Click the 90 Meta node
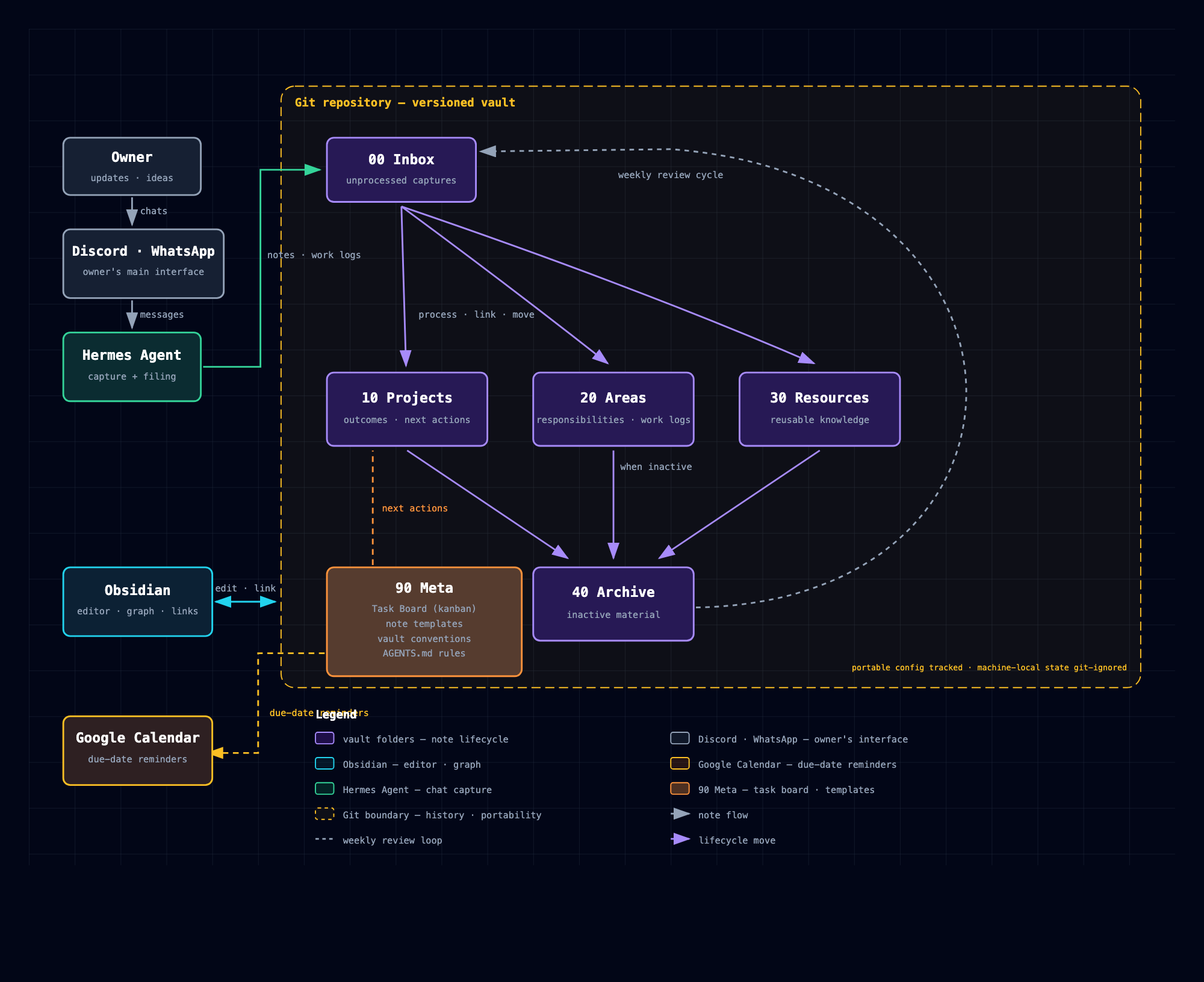The height and width of the screenshot is (982, 1204). [424, 622]
